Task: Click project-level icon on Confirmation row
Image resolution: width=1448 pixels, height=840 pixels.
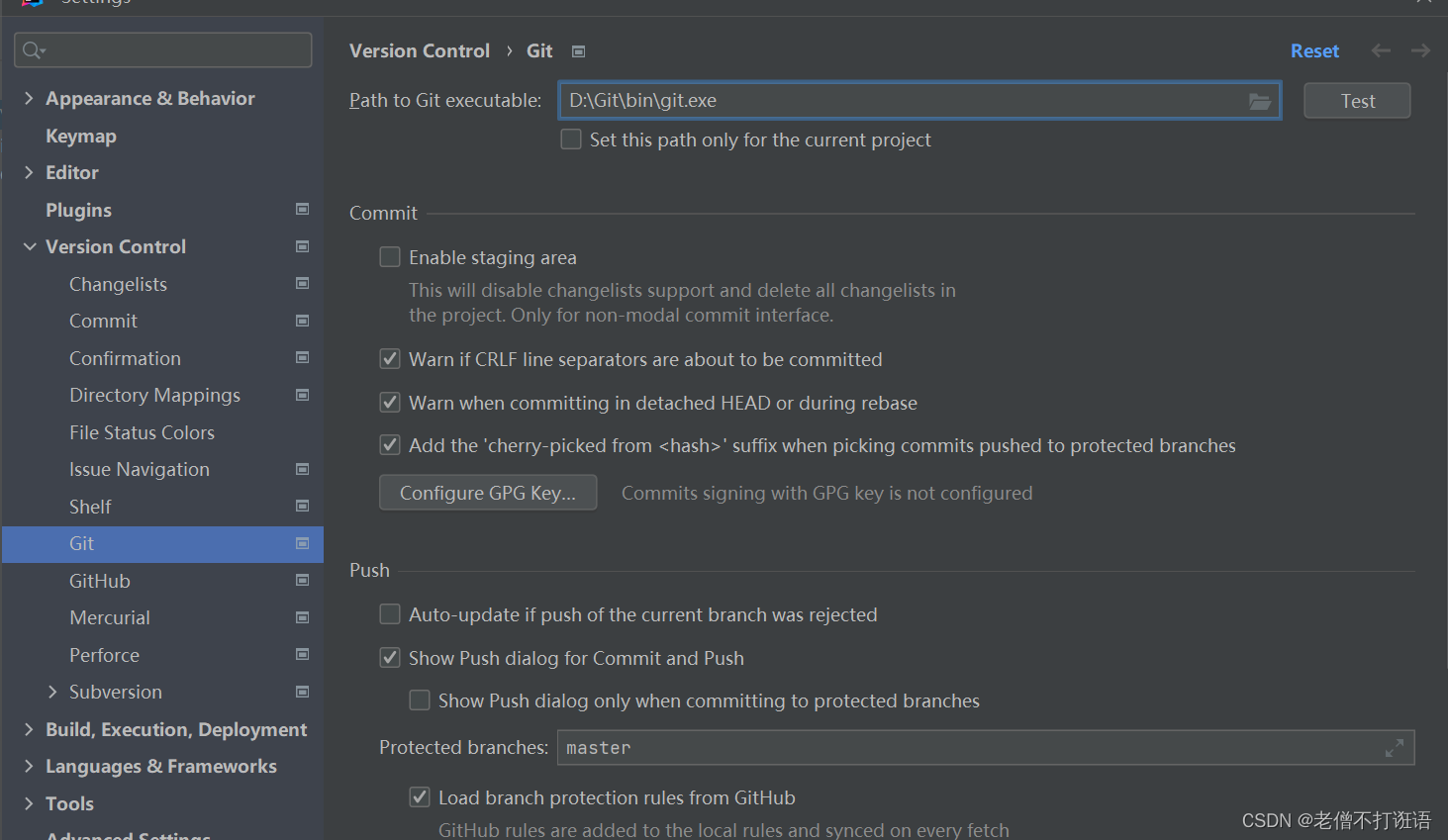Action: (303, 357)
